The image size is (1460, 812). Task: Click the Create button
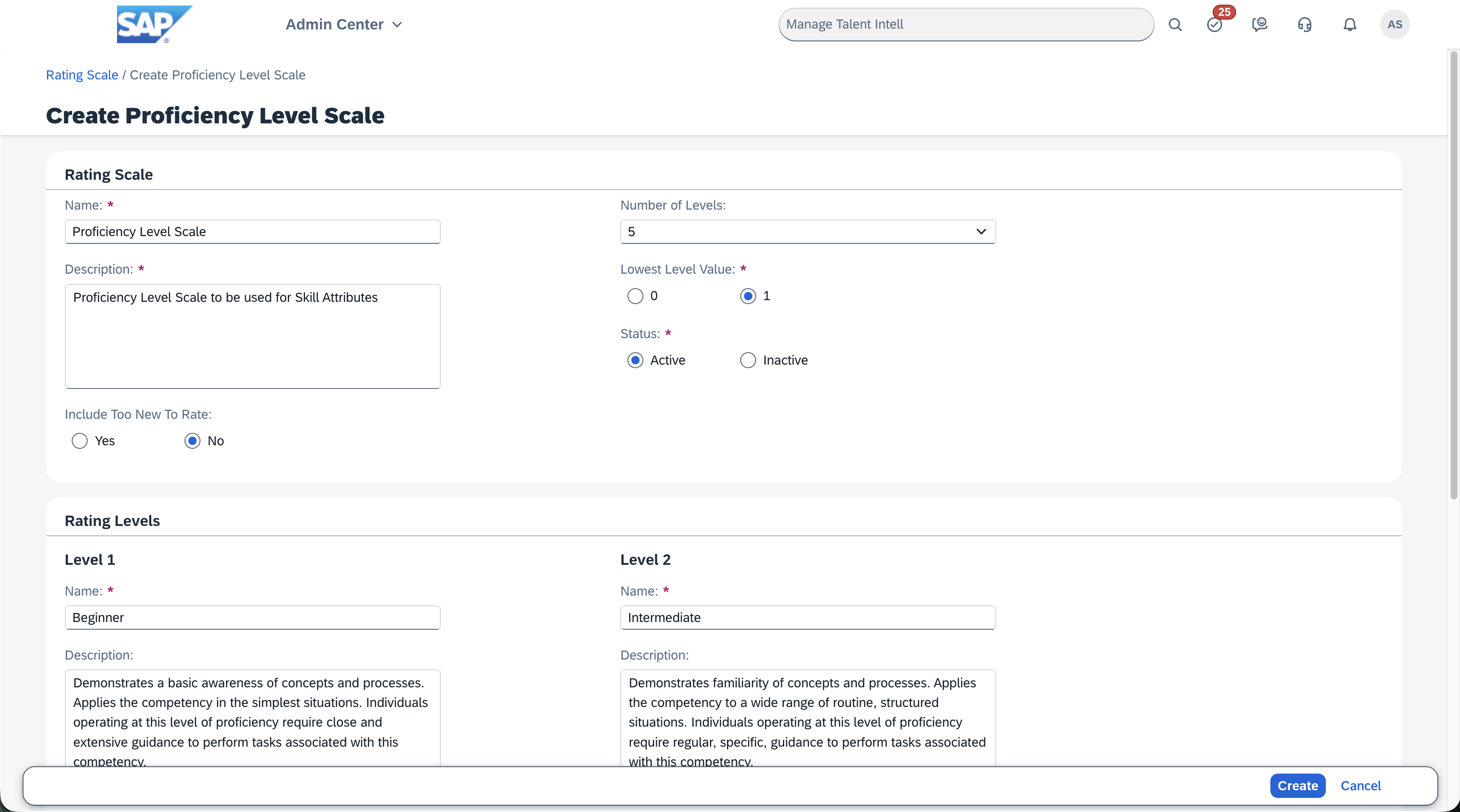[x=1297, y=786]
